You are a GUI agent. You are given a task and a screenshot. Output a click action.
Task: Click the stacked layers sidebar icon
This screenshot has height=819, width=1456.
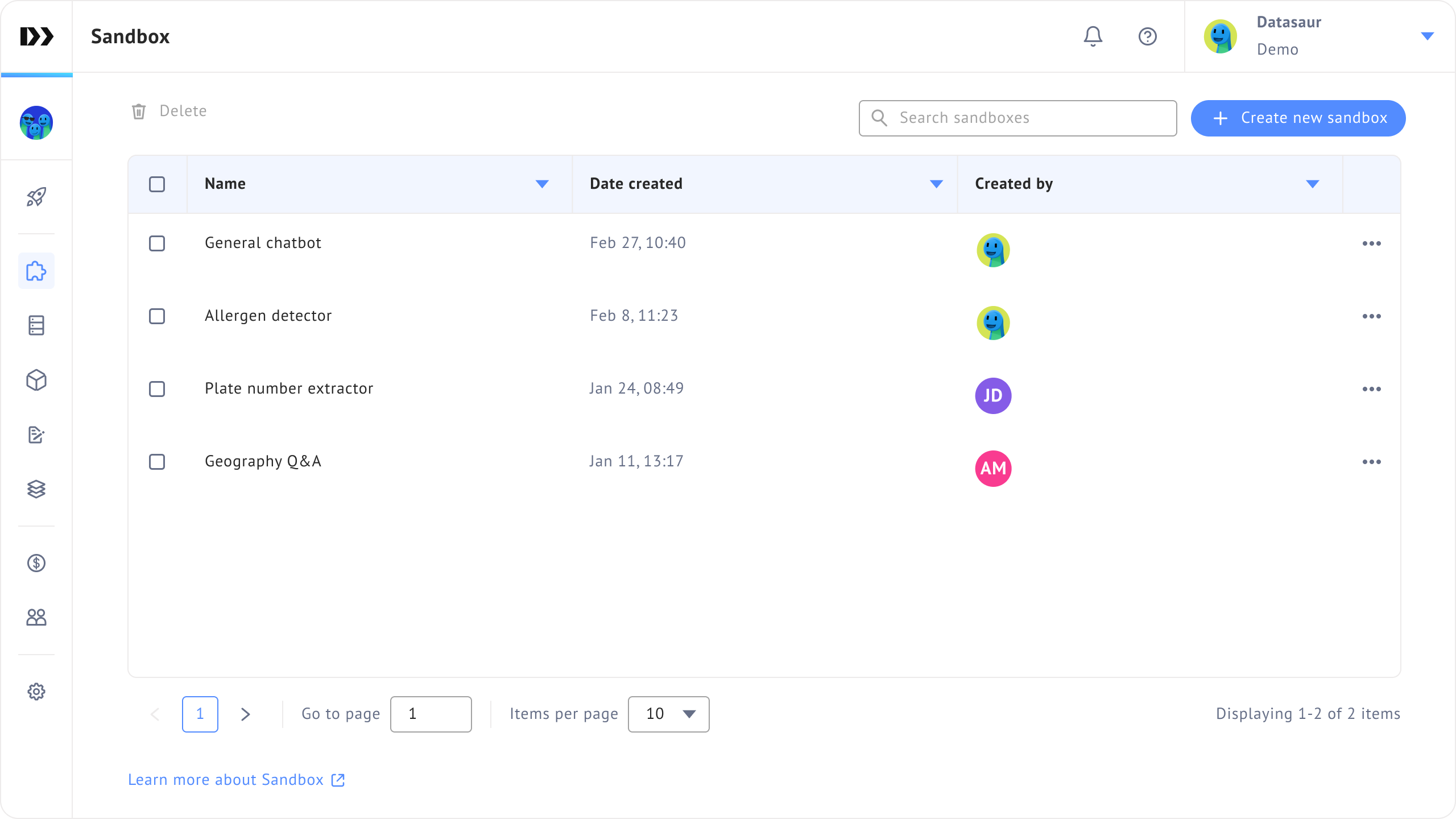(36, 489)
